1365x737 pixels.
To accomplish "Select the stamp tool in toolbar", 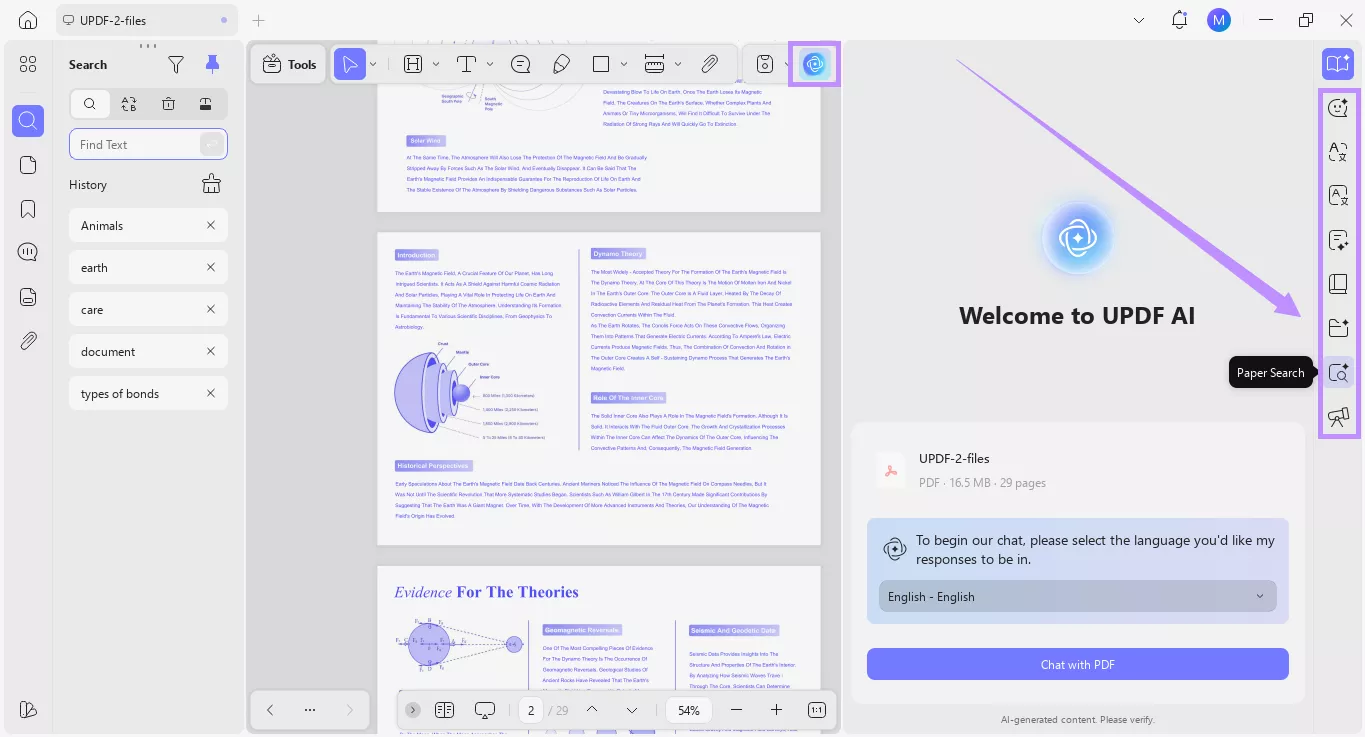I will (765, 64).
